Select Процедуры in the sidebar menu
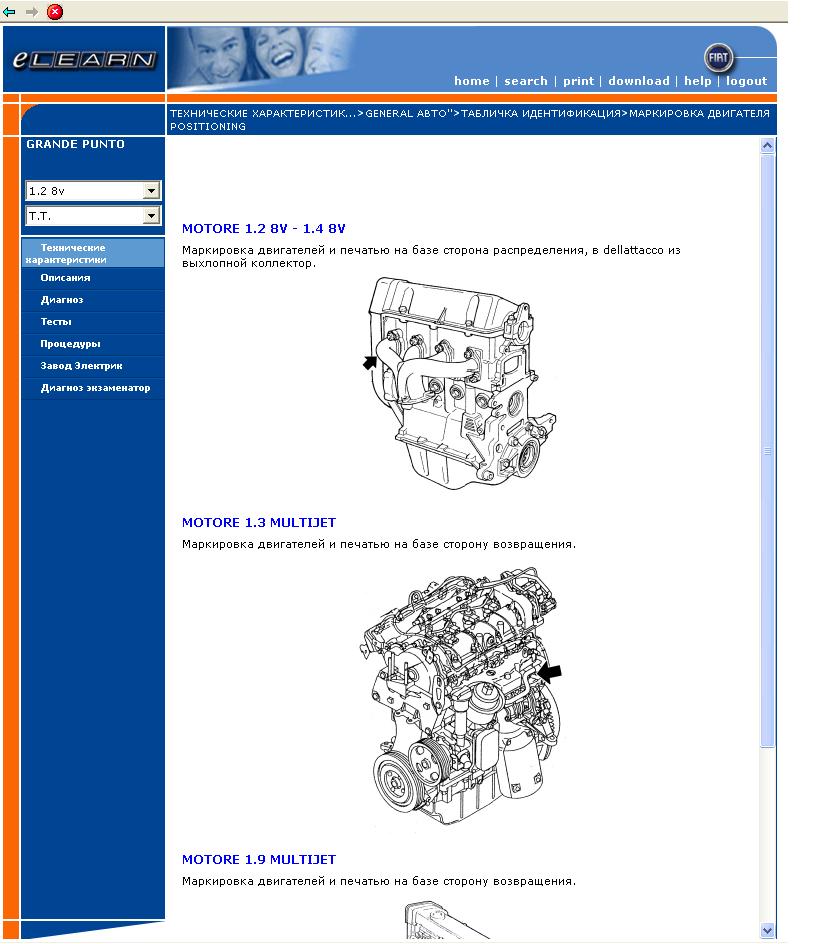Viewport: 840px width, 944px height. (x=70, y=344)
